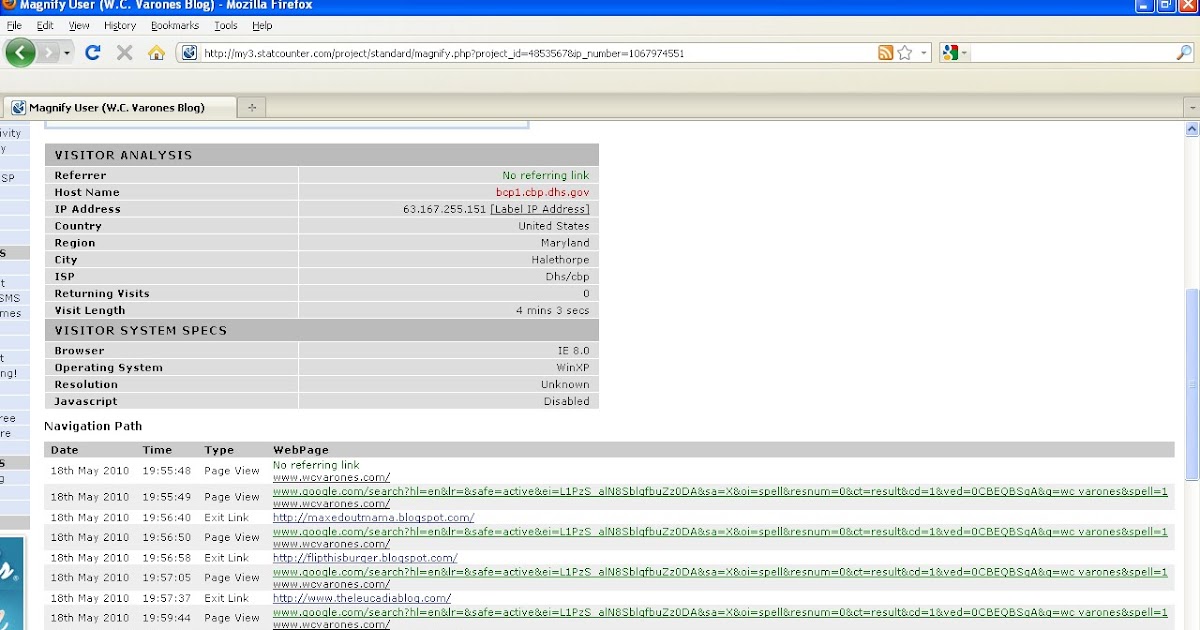The height and width of the screenshot is (630, 1200).
Task: Open the bcp1.cbp.dhs.gov host name link
Action: pyautogui.click(x=543, y=192)
